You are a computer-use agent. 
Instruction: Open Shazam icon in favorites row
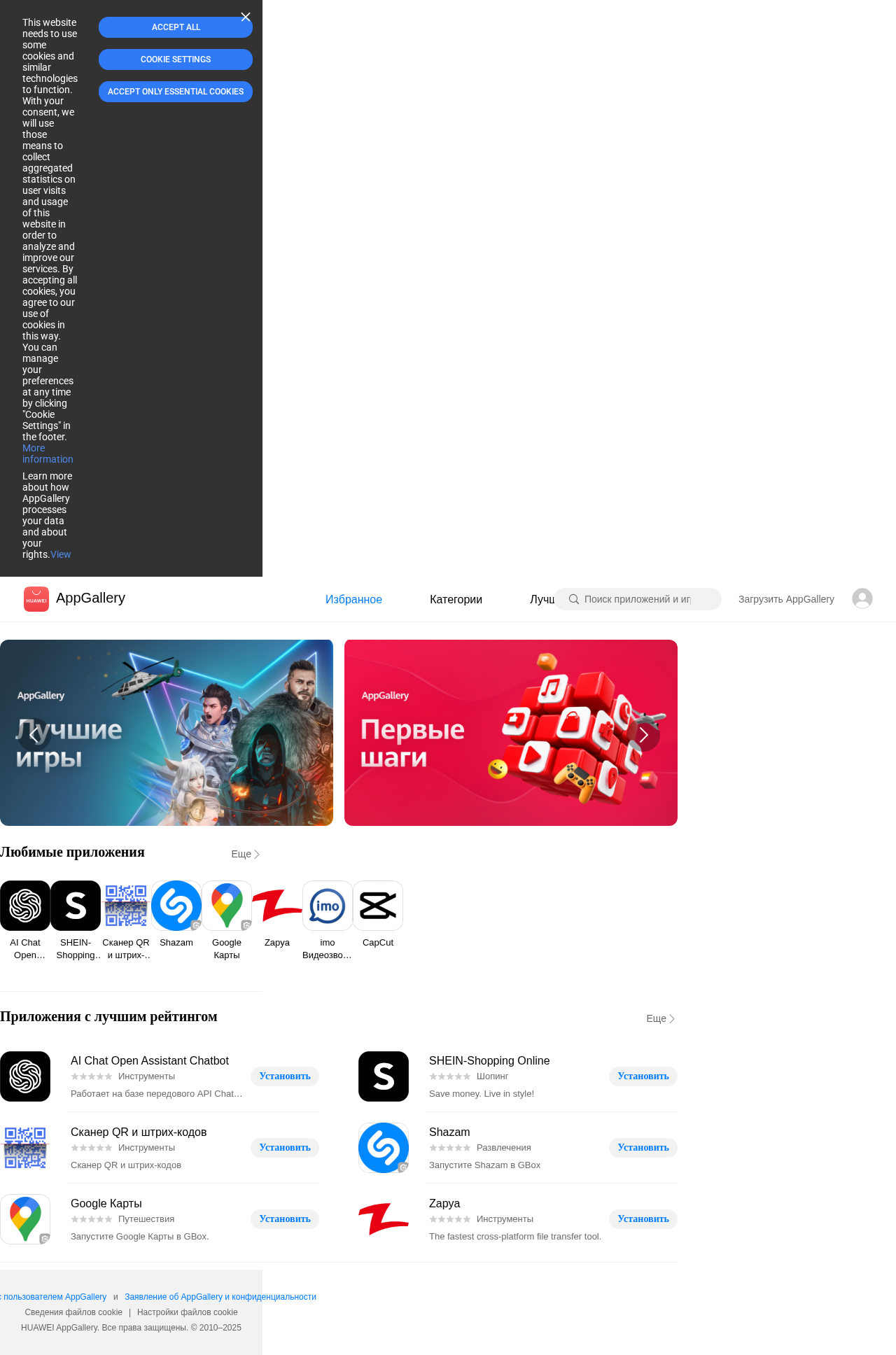pos(176,906)
